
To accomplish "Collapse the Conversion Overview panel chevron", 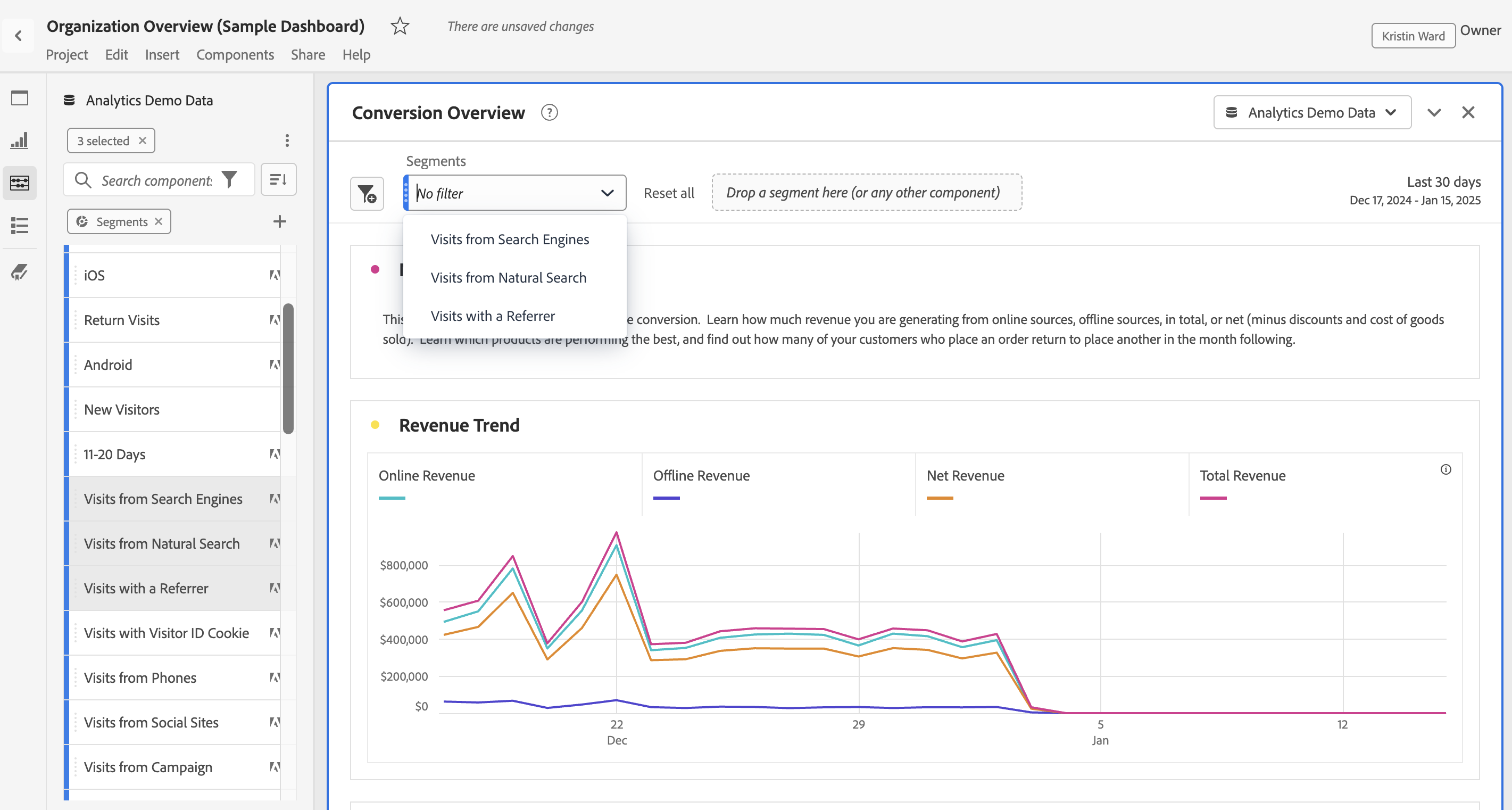I will click(x=1434, y=113).
